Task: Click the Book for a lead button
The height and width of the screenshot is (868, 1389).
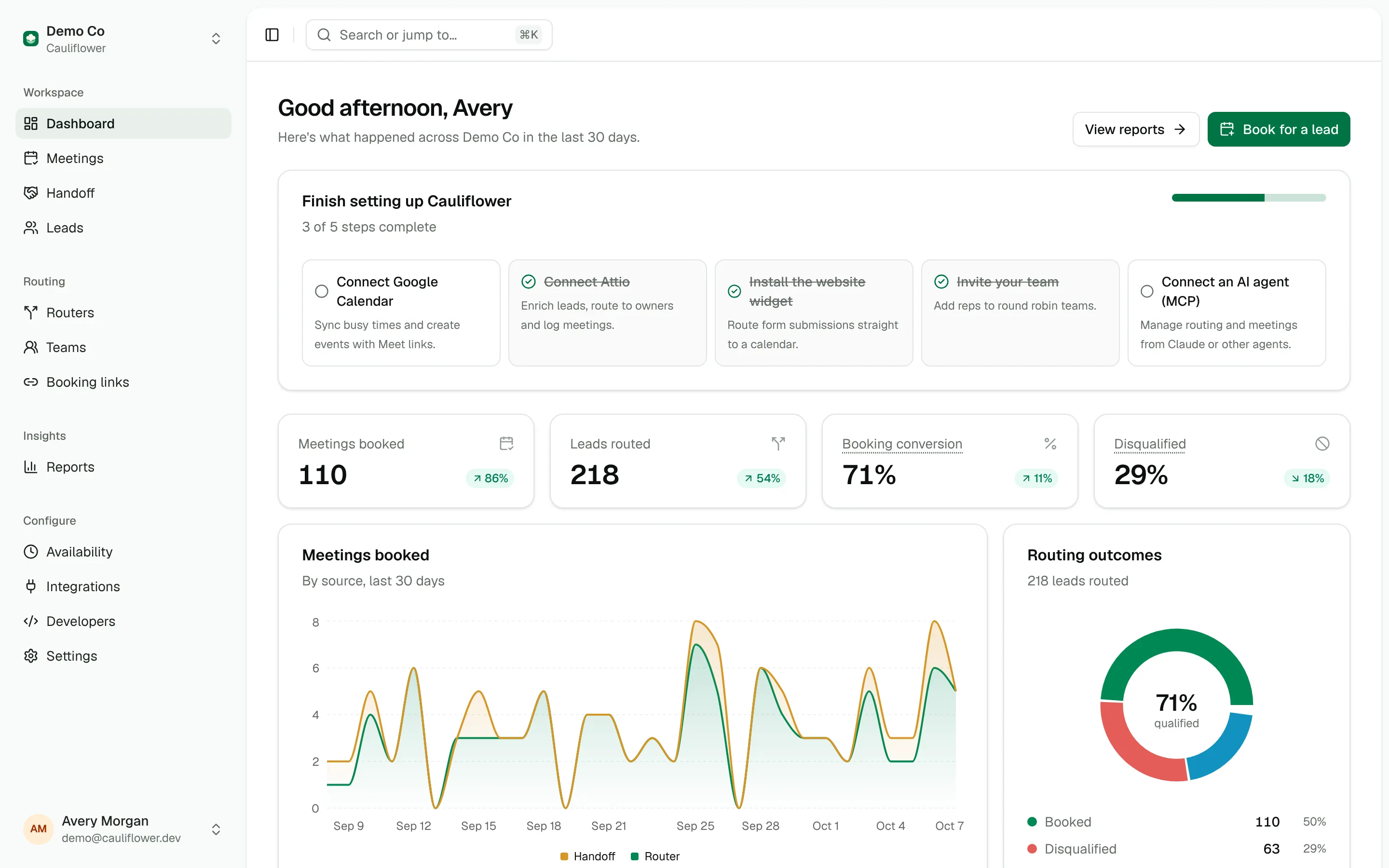Action: [x=1279, y=129]
